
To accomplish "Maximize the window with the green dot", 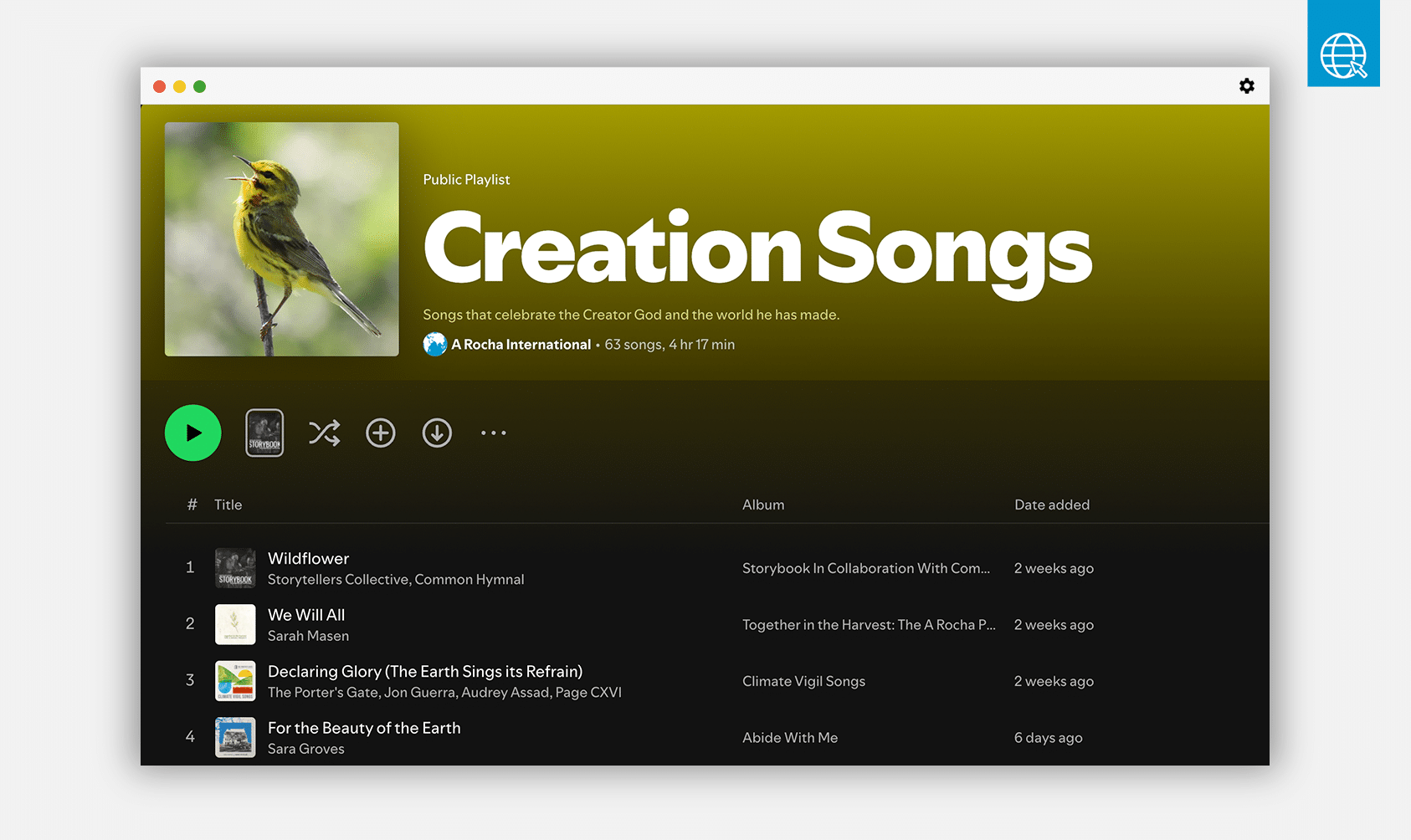I will (199, 86).
